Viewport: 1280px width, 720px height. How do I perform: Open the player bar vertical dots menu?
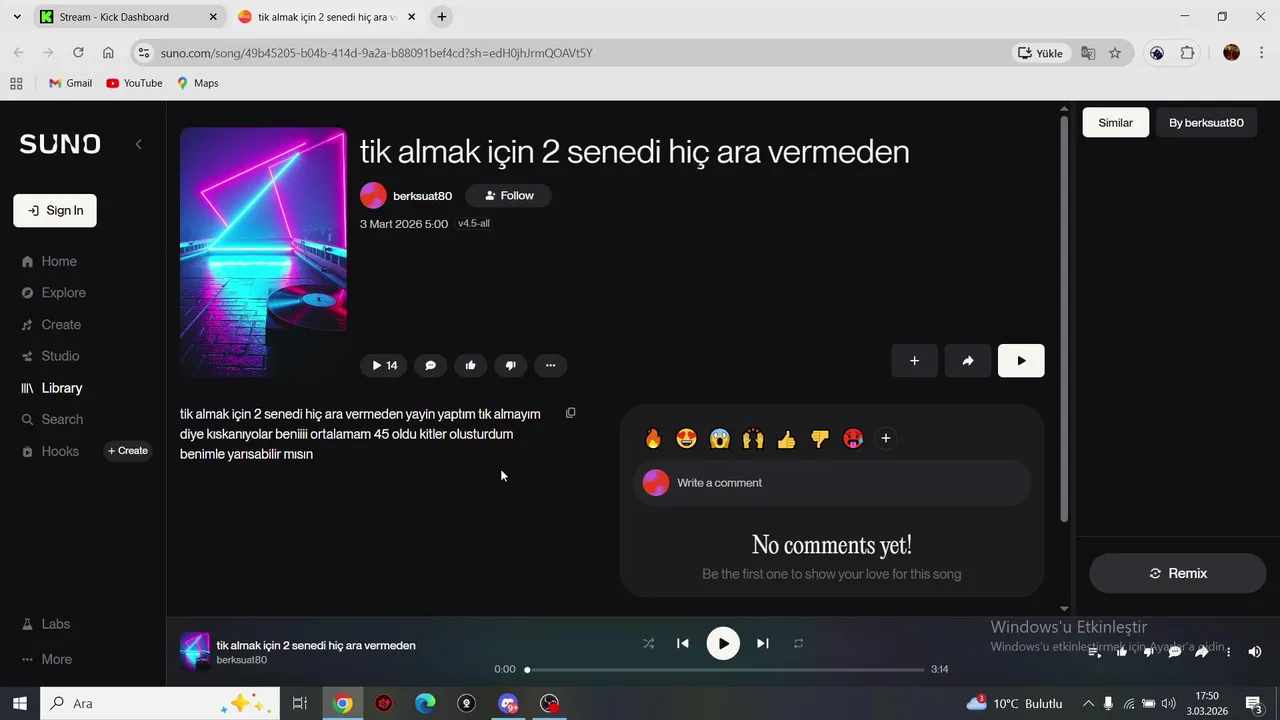click(1228, 652)
